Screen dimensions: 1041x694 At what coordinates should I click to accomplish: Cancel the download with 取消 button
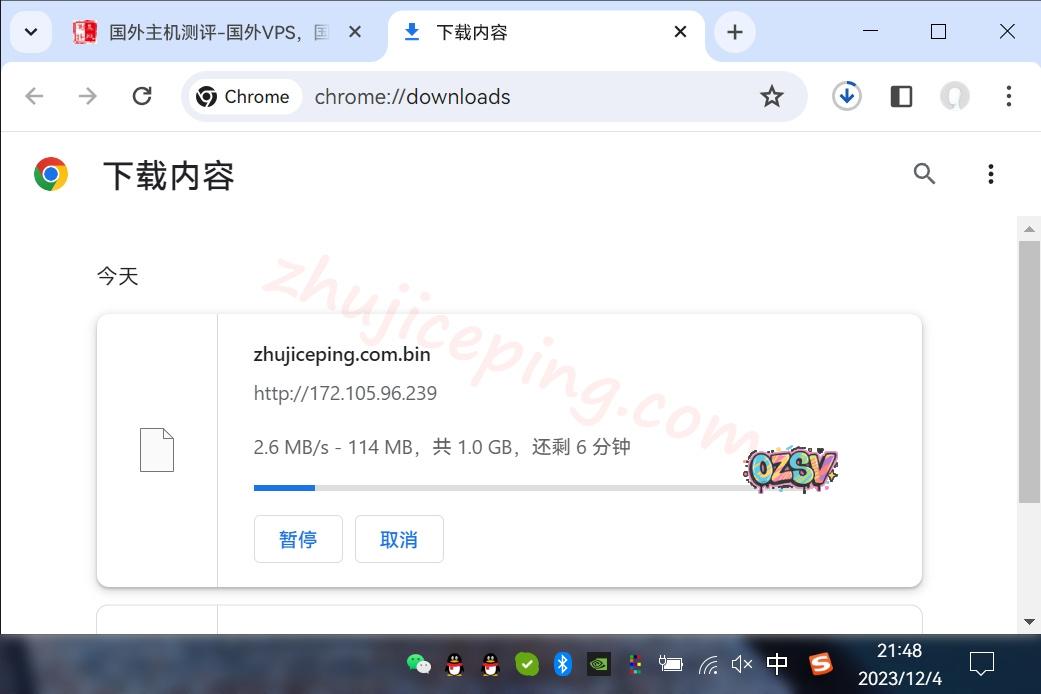[x=399, y=539]
